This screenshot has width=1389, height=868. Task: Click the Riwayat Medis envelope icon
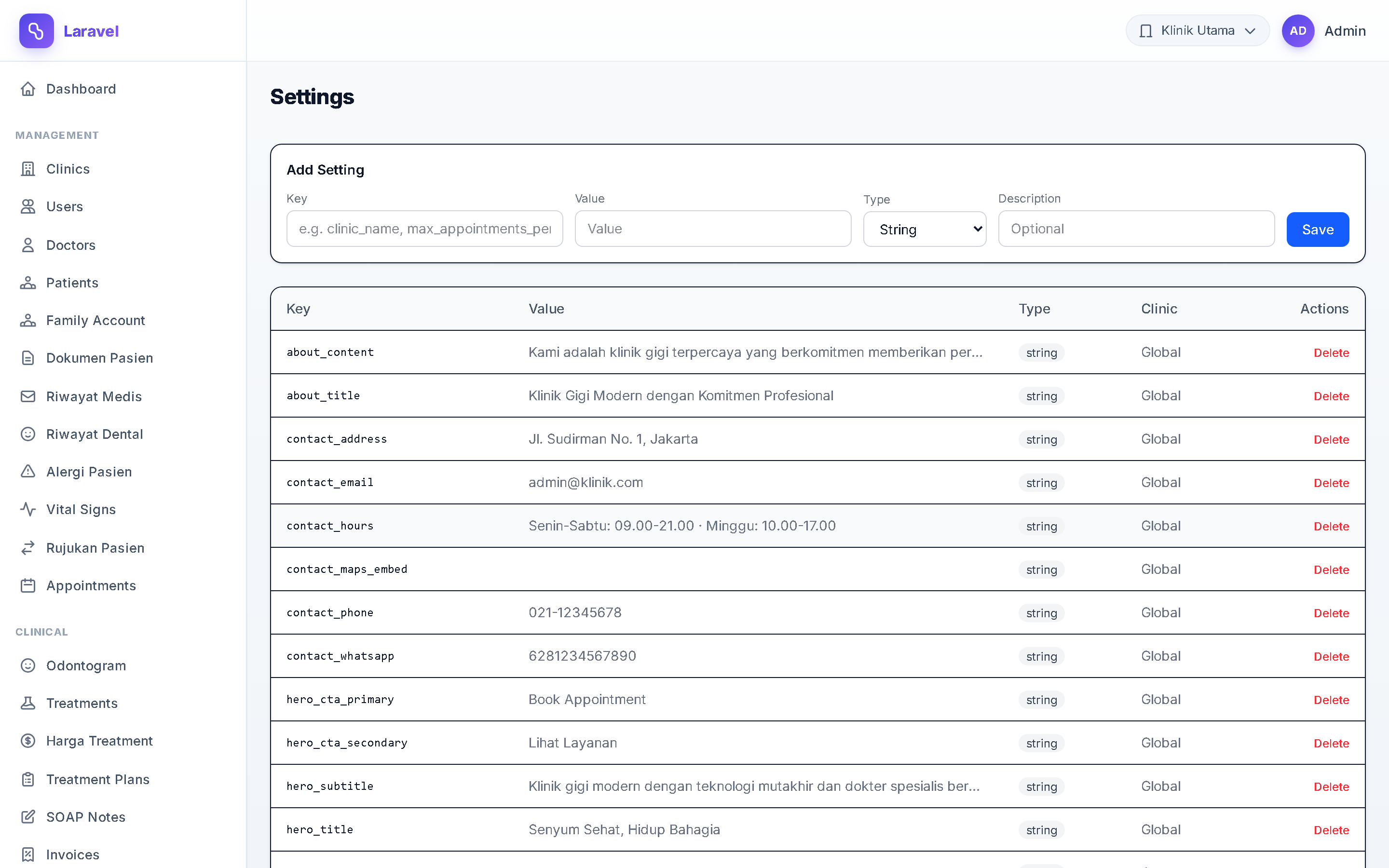click(28, 397)
